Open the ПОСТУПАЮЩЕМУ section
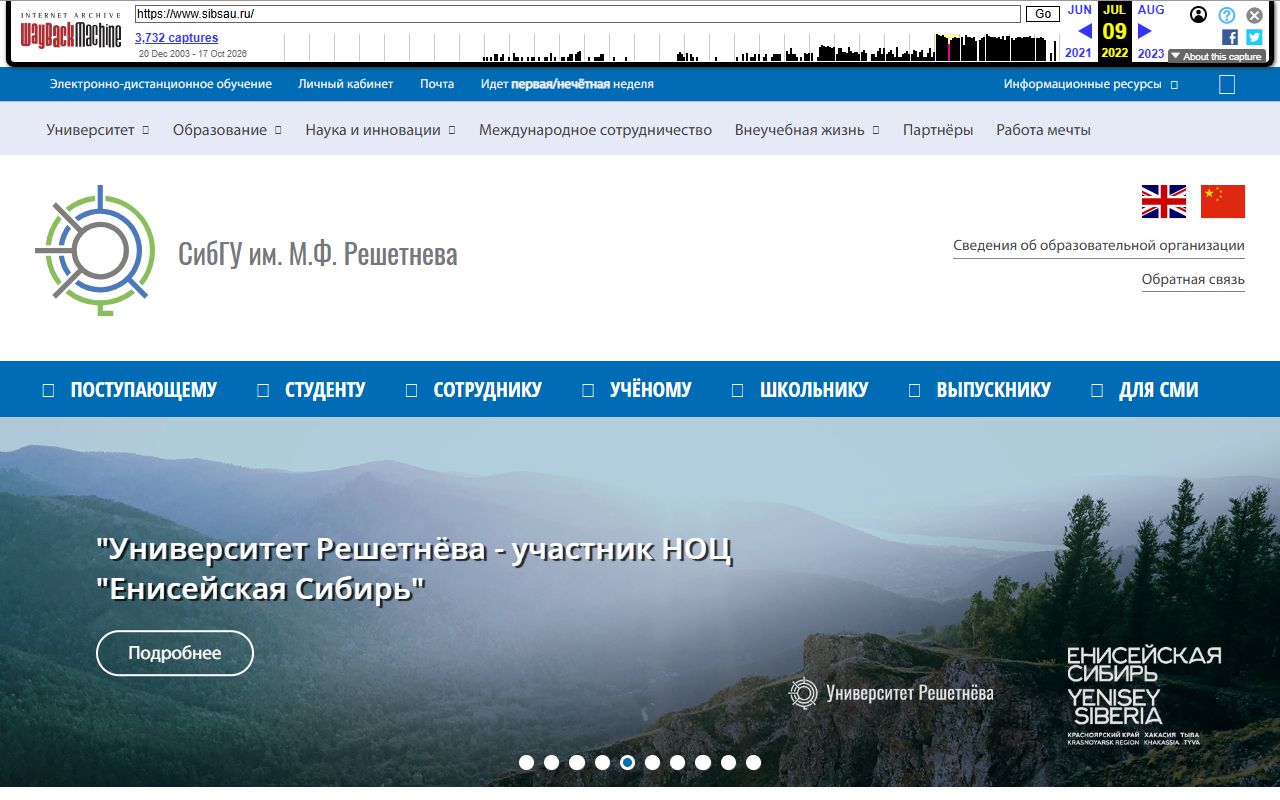 [130, 390]
